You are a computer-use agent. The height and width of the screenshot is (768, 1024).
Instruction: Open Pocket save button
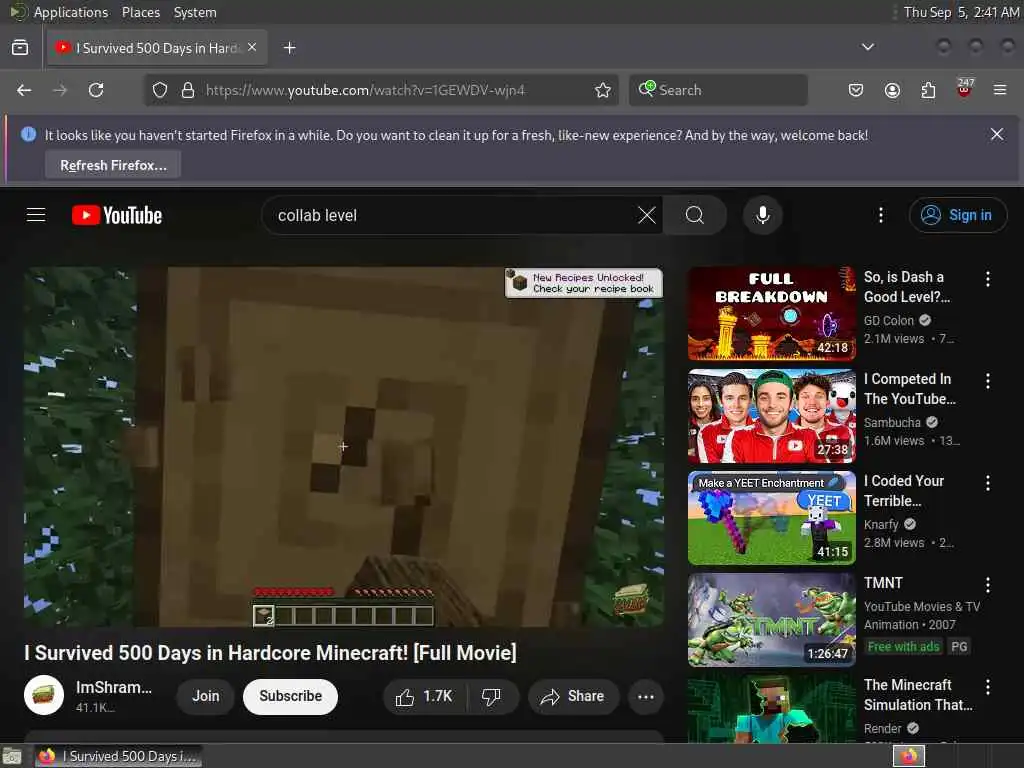coord(856,90)
